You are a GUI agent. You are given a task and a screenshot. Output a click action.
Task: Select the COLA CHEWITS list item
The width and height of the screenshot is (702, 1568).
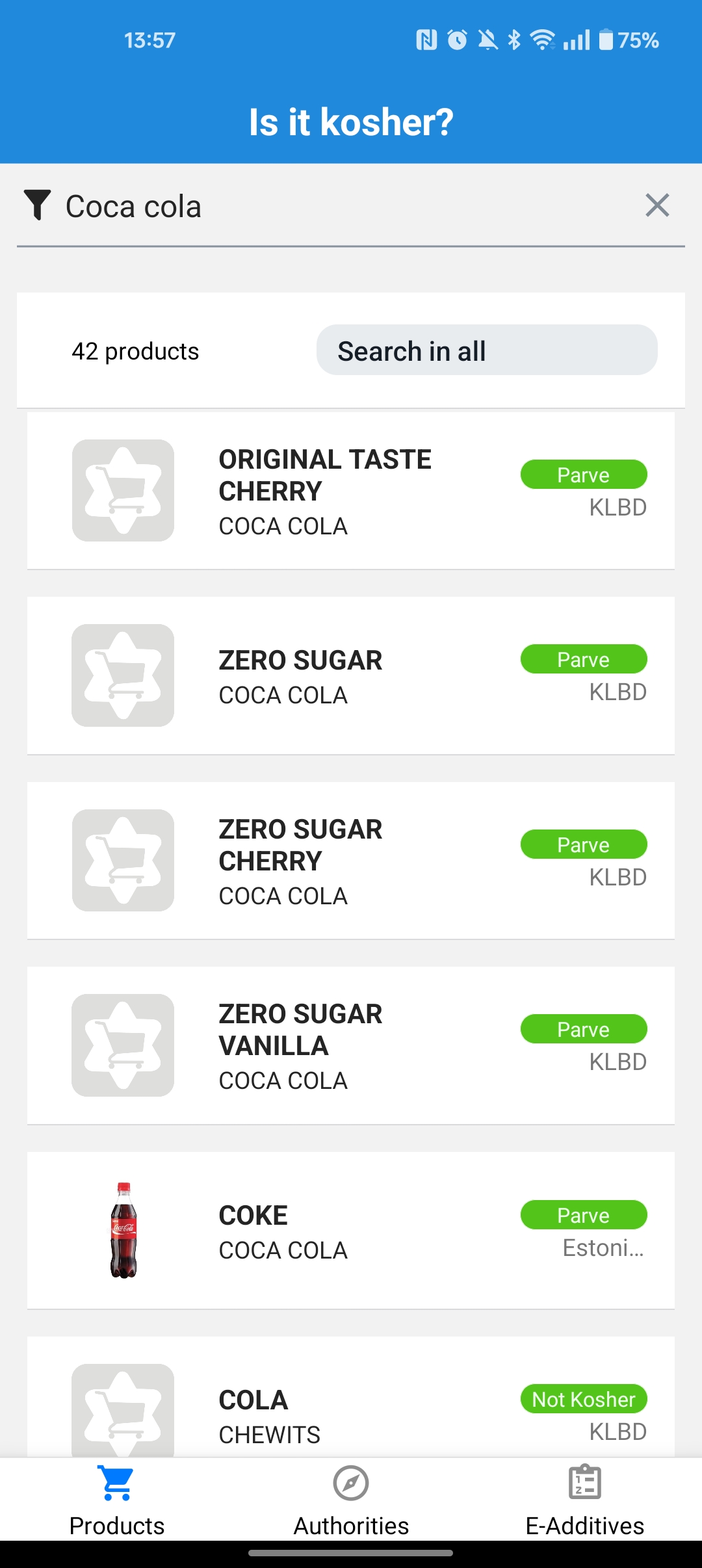pyautogui.click(x=351, y=1396)
